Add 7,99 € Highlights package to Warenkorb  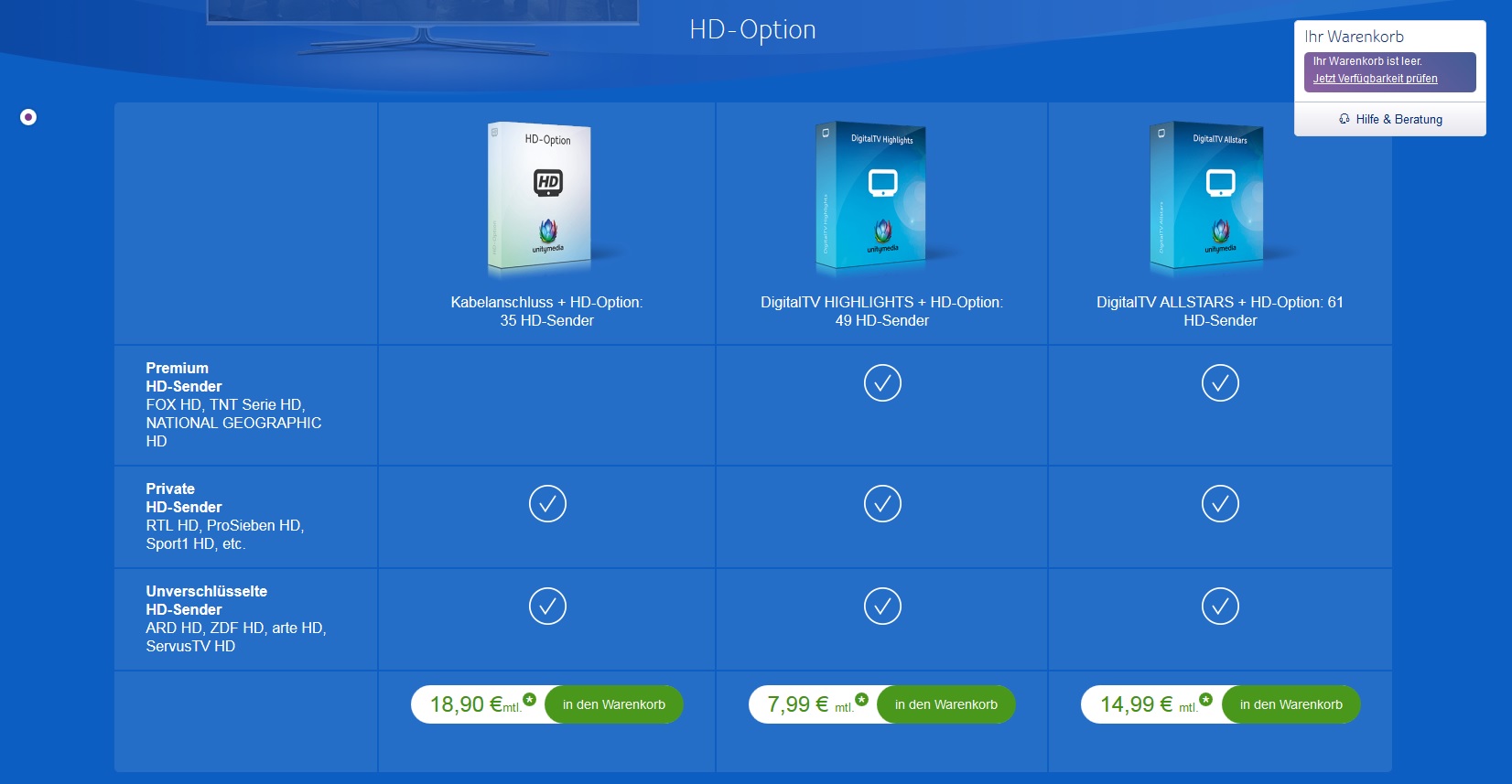pos(945,704)
